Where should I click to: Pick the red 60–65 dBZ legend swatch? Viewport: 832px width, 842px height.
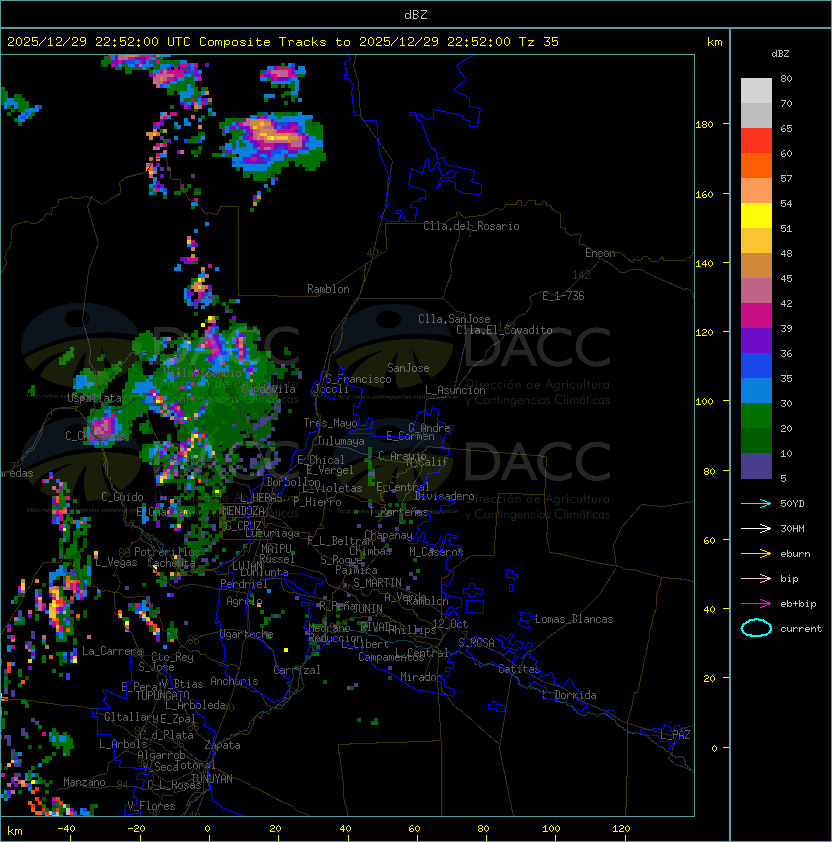(x=756, y=141)
